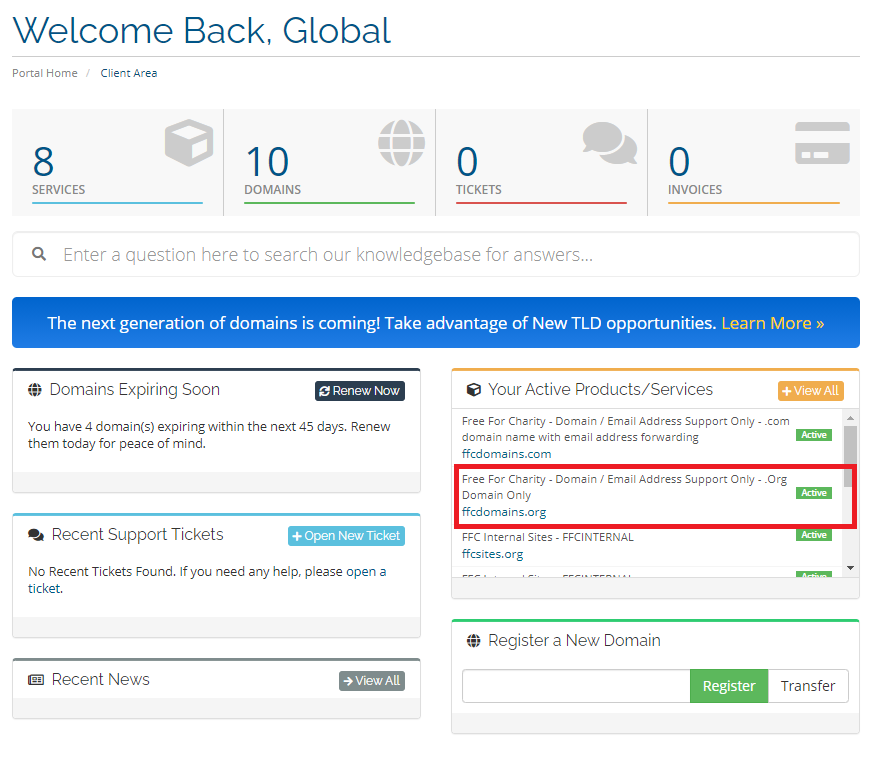The width and height of the screenshot is (896, 774).
Task: Click the Tickets speech bubble icon
Action: [x=610, y=143]
